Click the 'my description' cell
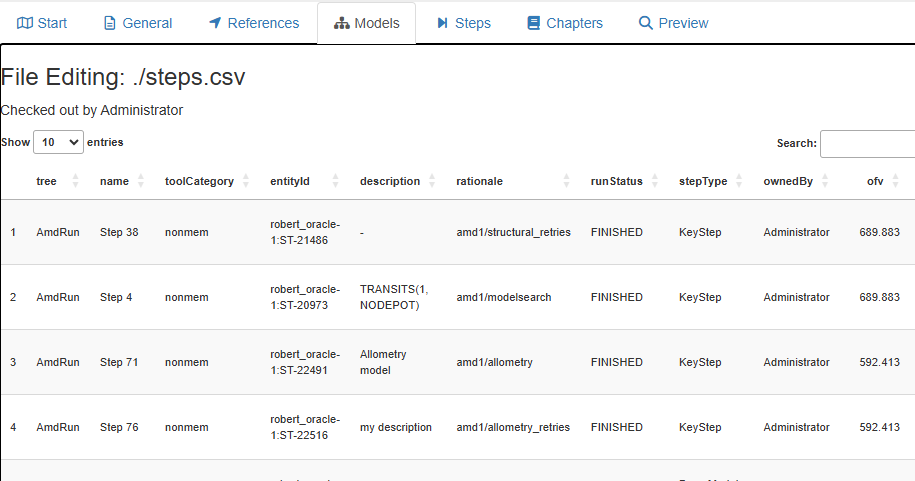The width and height of the screenshot is (915, 481). [x=396, y=427]
